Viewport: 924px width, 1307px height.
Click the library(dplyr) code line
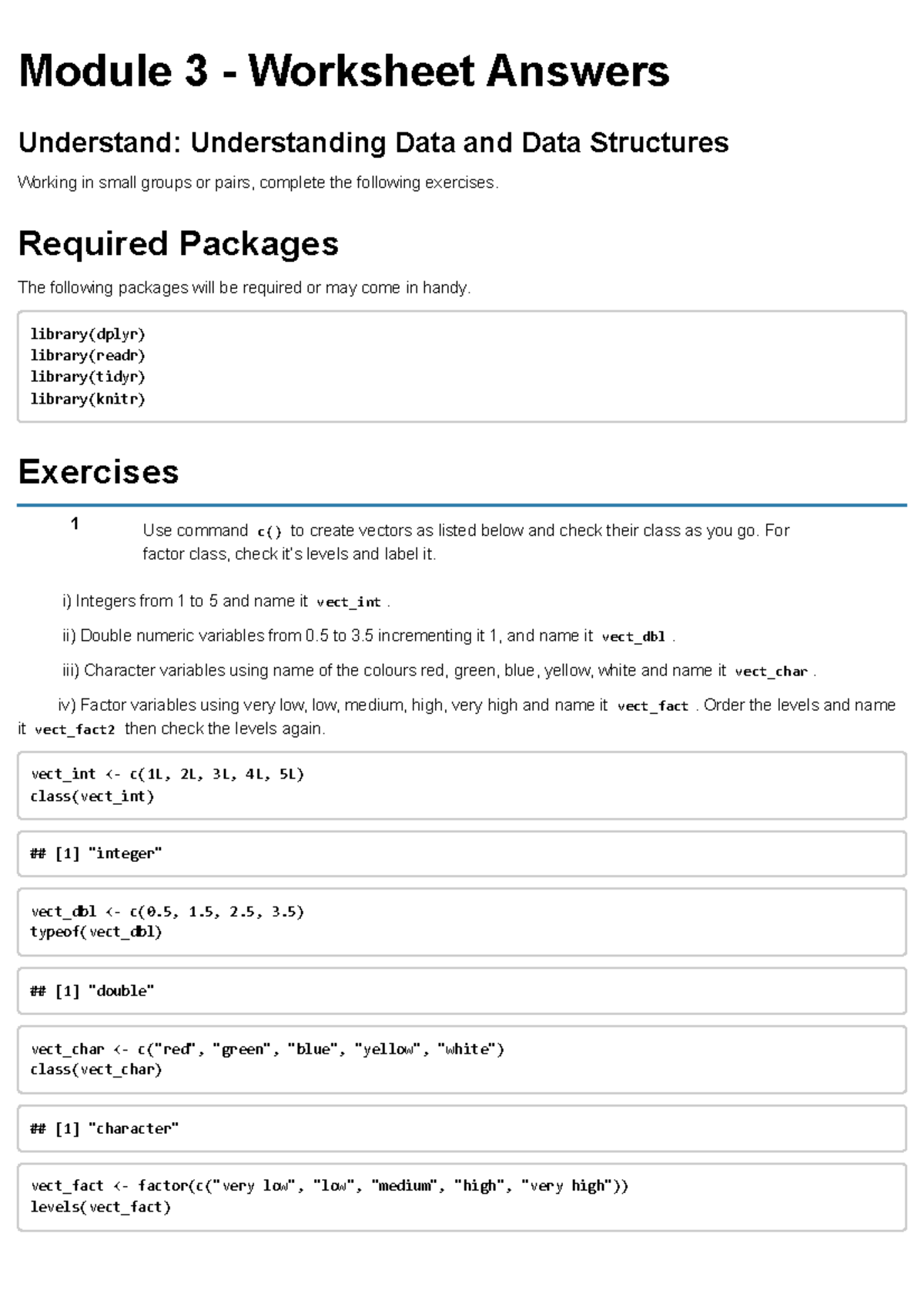pos(87,333)
